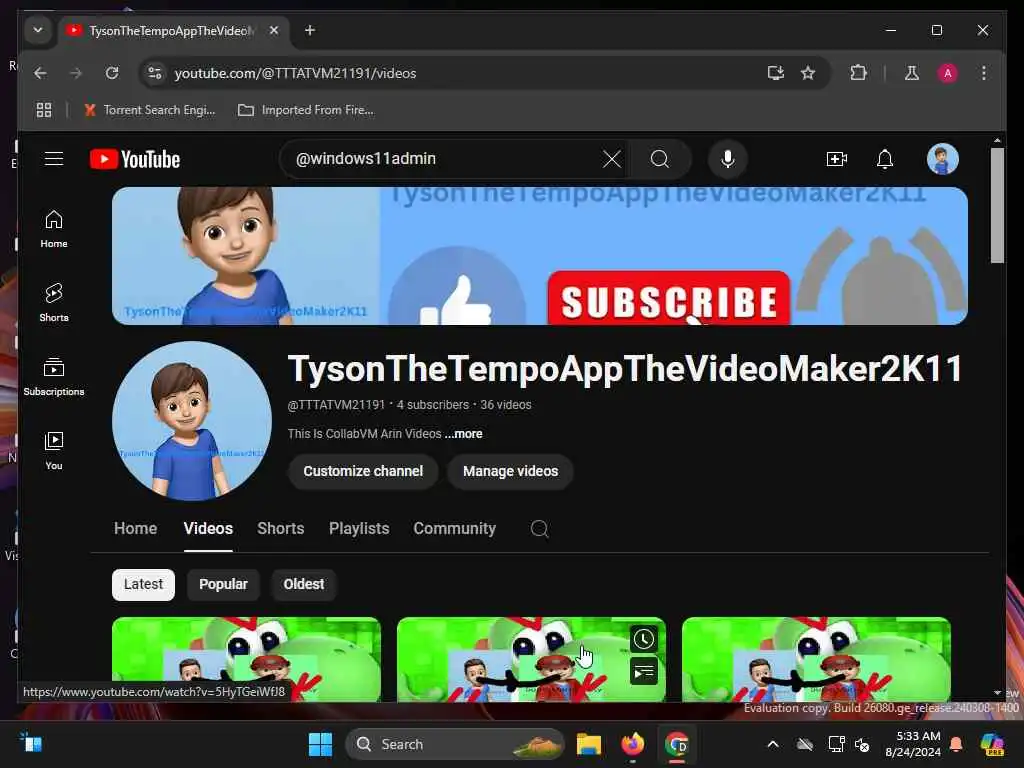Open Chrome three-dot menu
The width and height of the screenshot is (1024, 768).
pyautogui.click(x=984, y=73)
